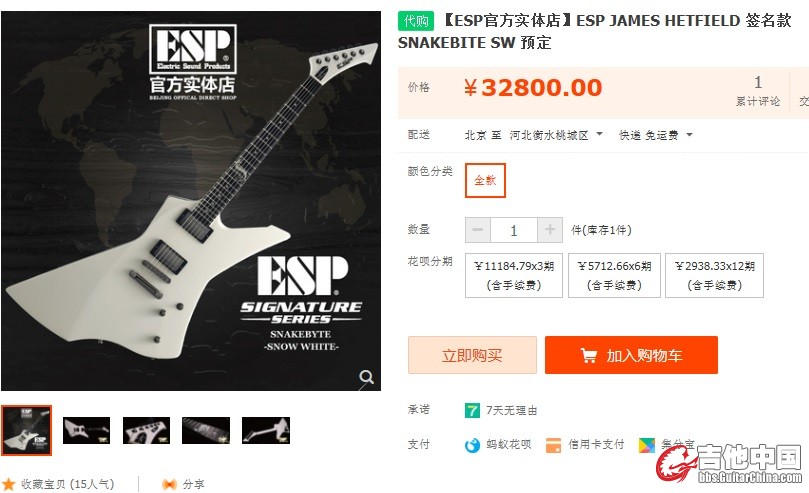Image resolution: width=809 pixels, height=493 pixels.
Task: Select the 全款 color option
Action: (x=485, y=180)
